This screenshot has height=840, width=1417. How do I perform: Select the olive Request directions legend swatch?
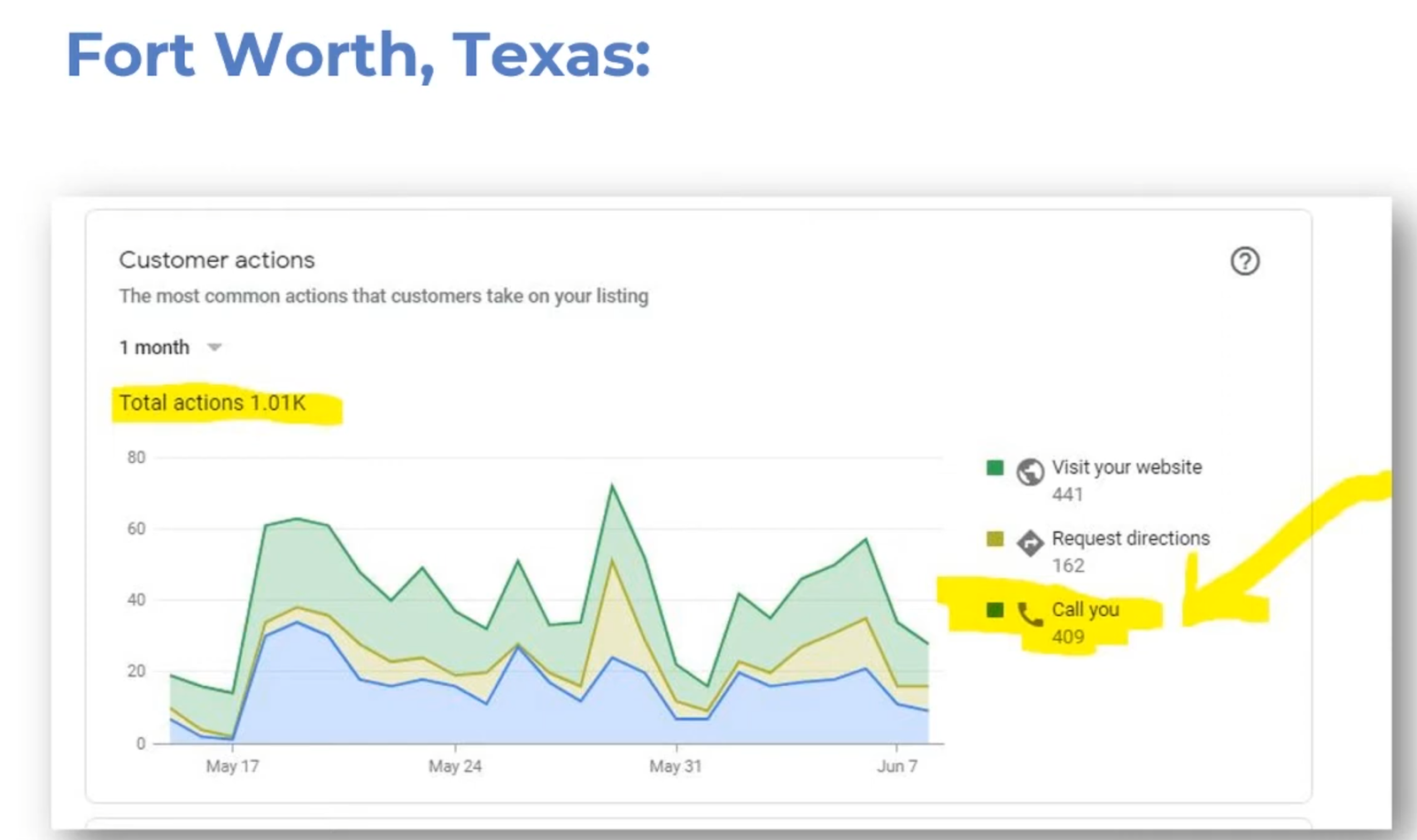pyautogui.click(x=995, y=538)
